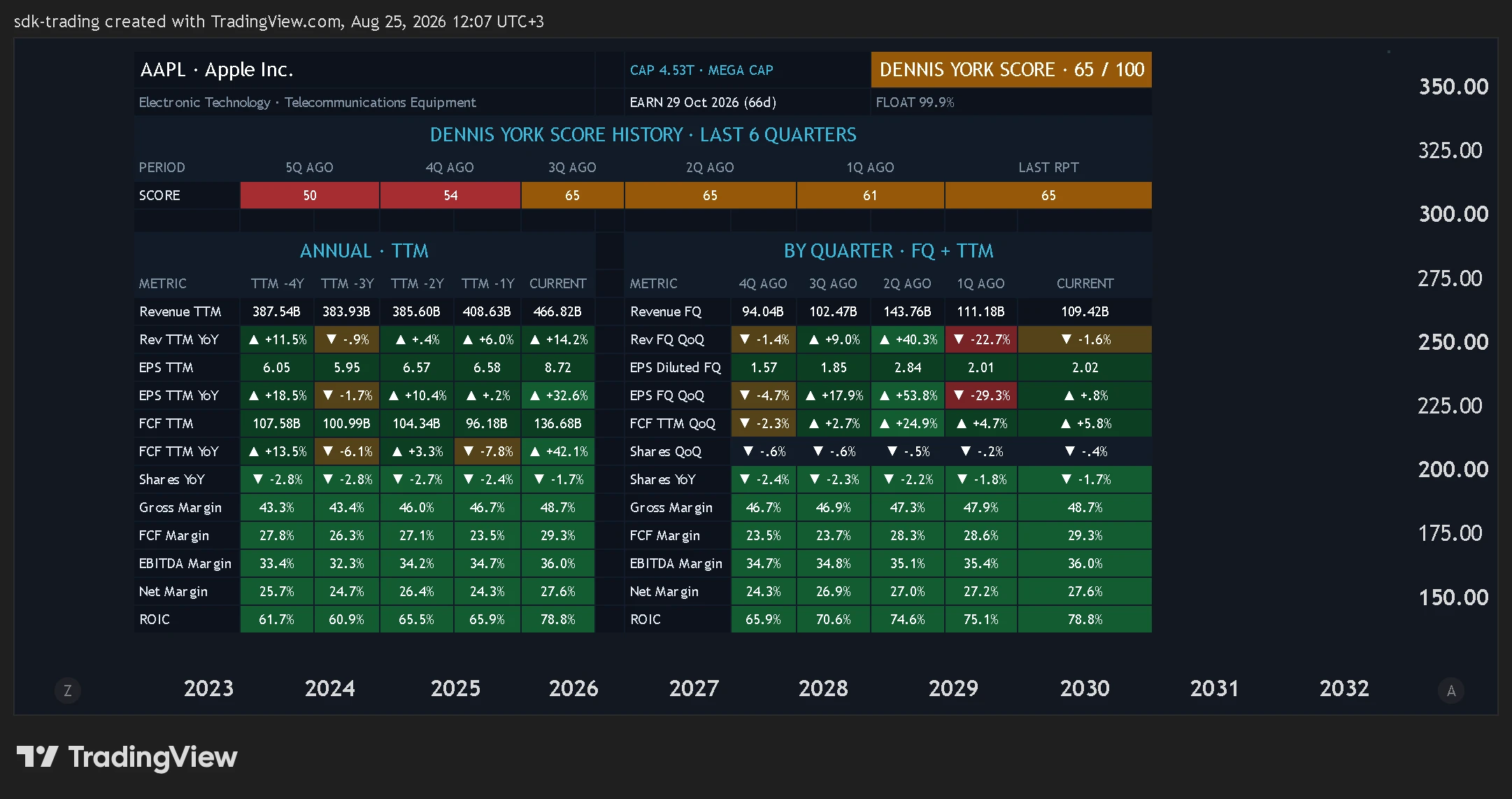The height and width of the screenshot is (799, 1512).
Task: Click the 5Q AGO score cell 50
Action: coord(310,195)
